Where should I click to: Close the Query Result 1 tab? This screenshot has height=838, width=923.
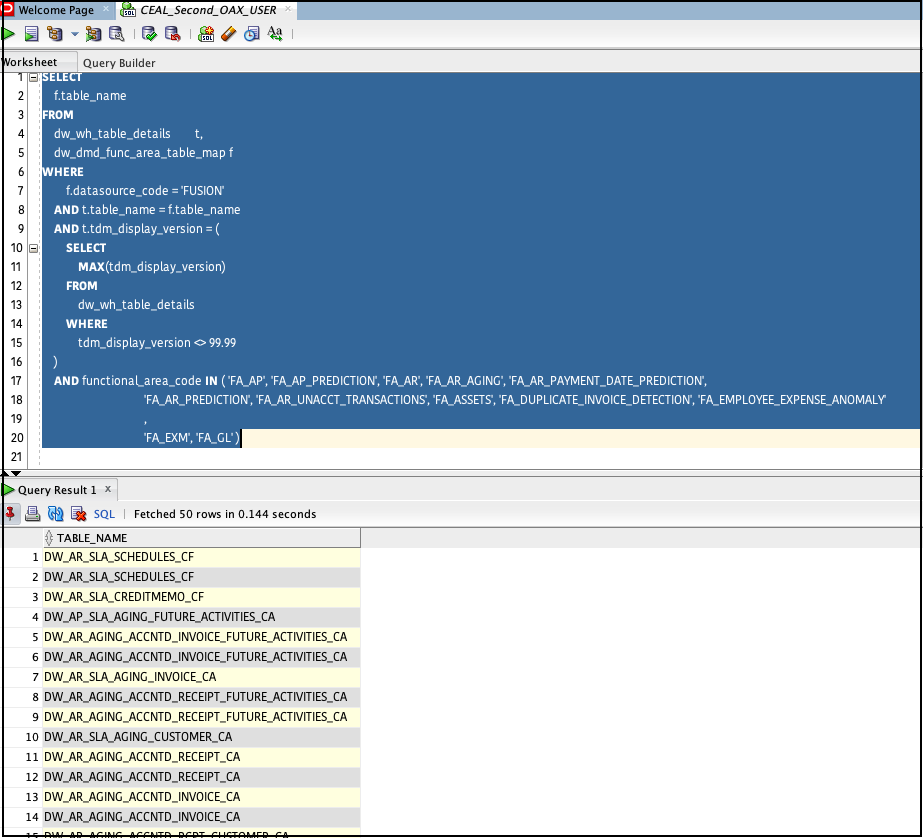108,491
